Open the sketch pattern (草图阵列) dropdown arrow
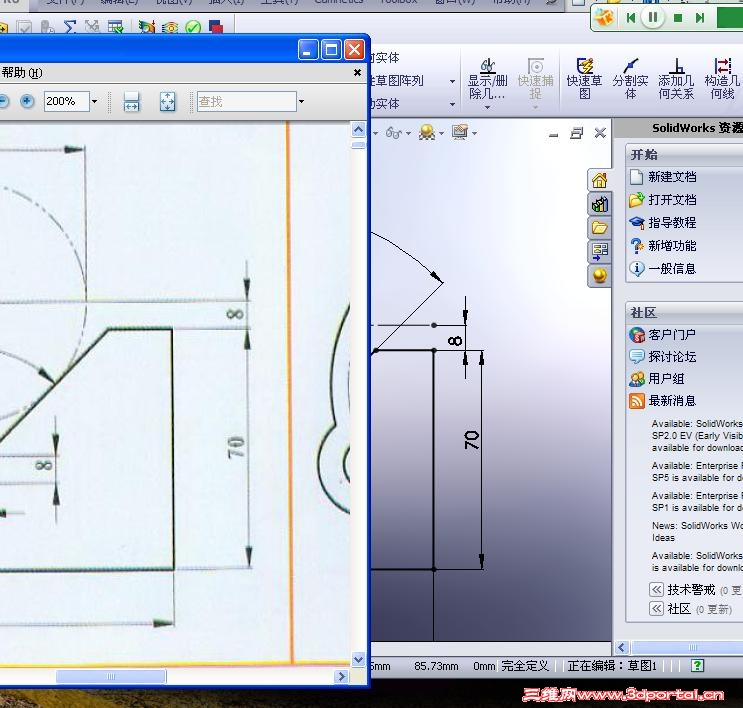This screenshot has width=743, height=708. 453,82
